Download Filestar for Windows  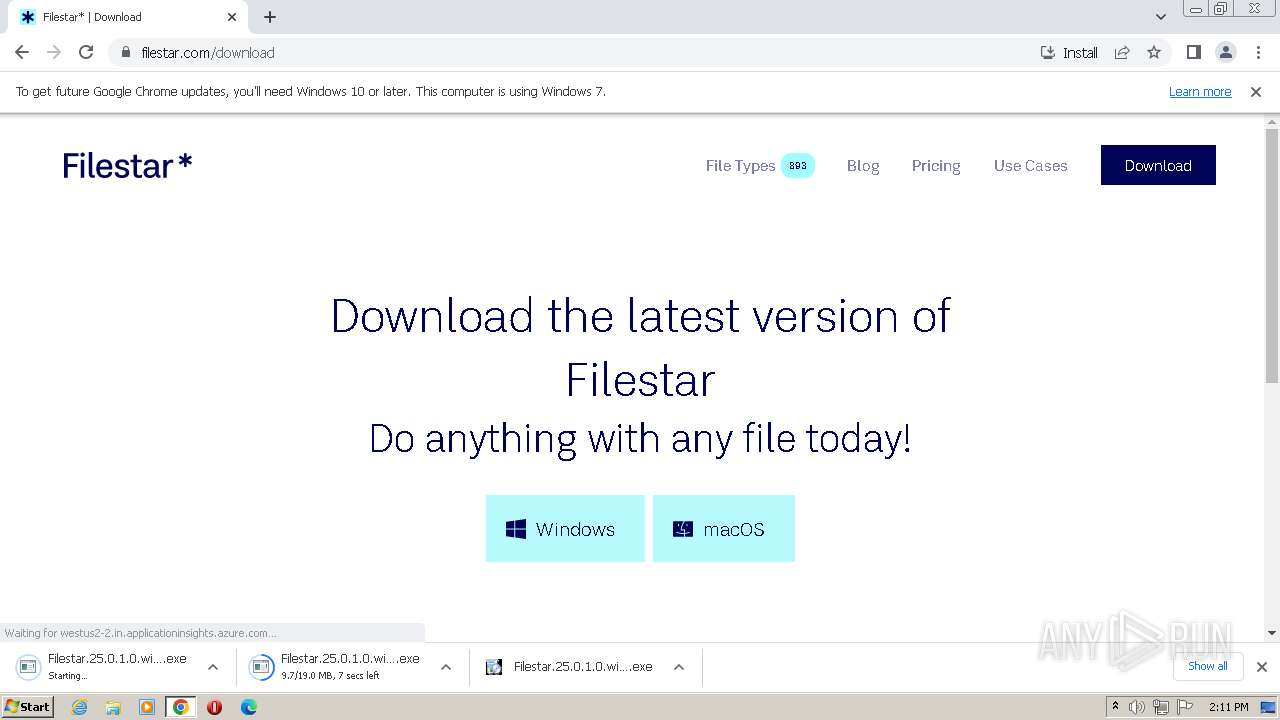pos(565,528)
